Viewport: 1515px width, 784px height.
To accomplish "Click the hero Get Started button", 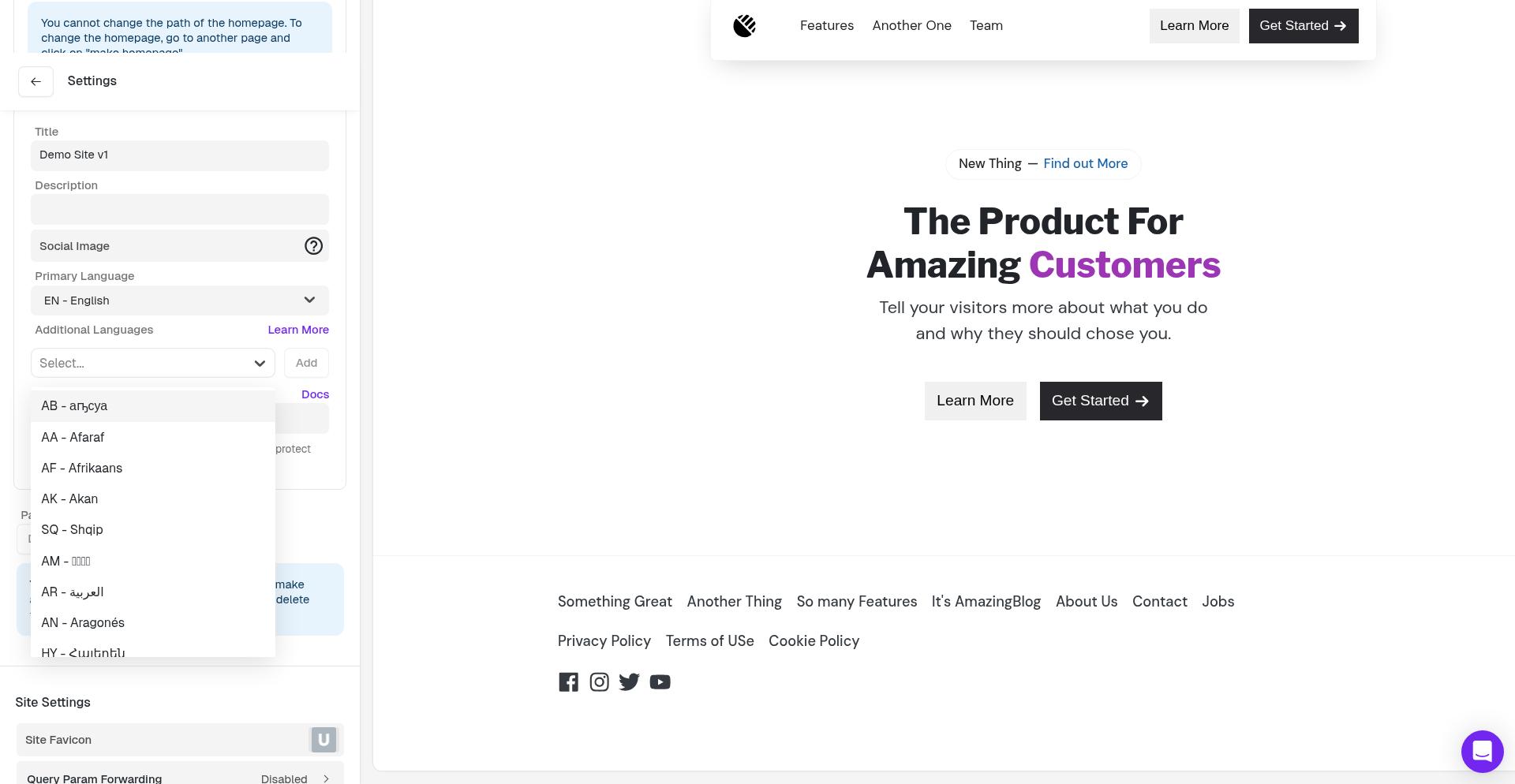I will pyautogui.click(x=1100, y=401).
